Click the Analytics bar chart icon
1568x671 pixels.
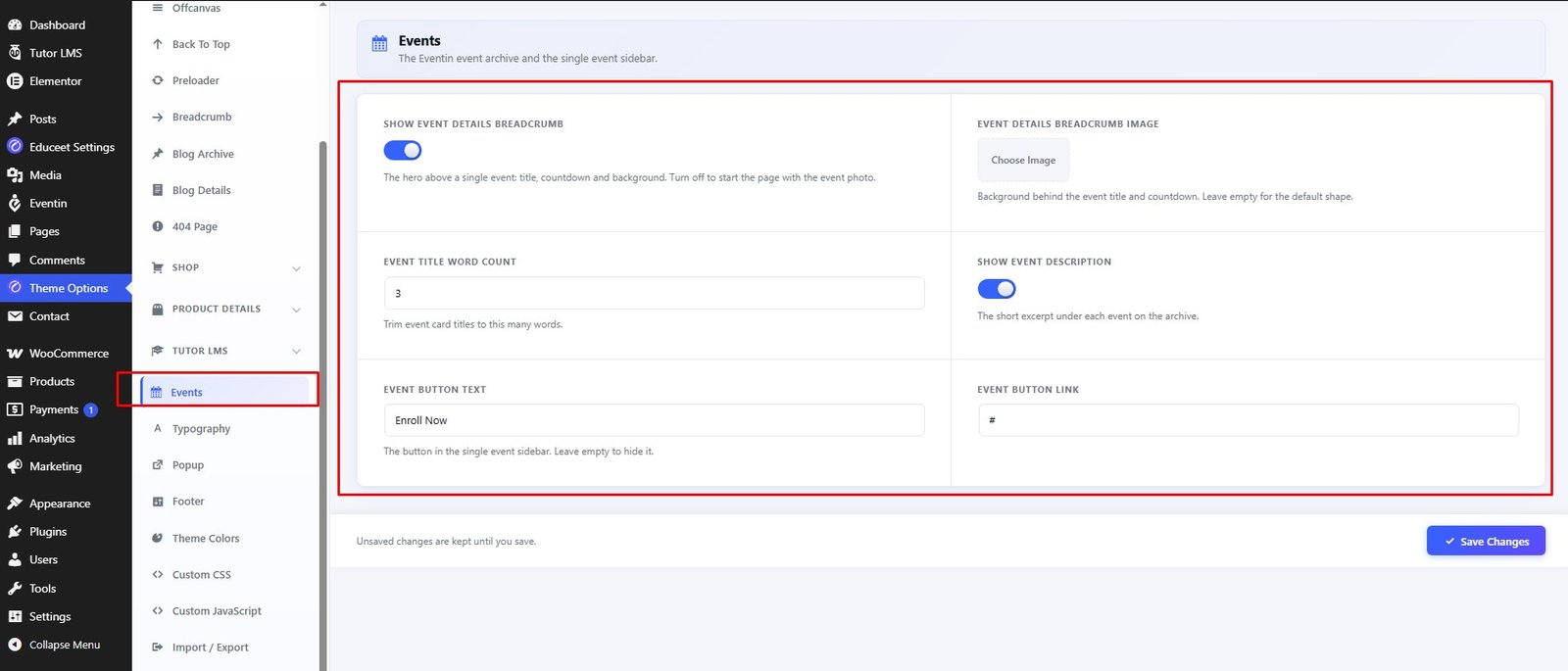(15, 438)
